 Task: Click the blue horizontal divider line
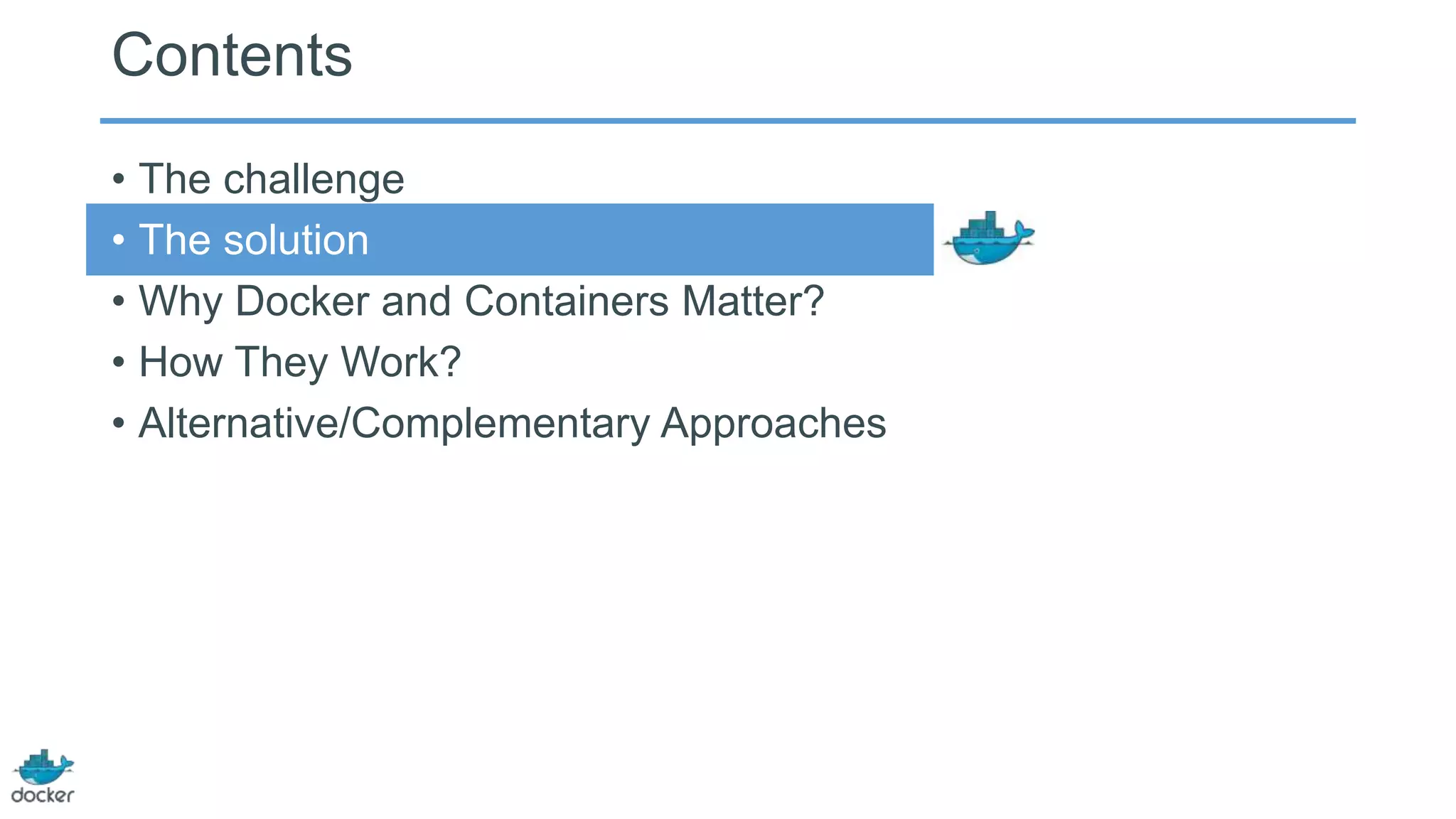(727, 121)
